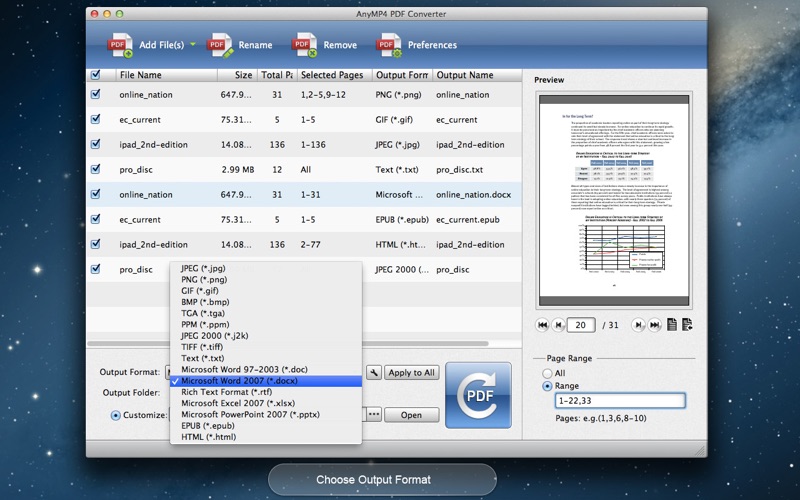This screenshot has width=800, height=500.
Task: Select Microsoft Word 2007 (*.docx) option
Action: click(266, 381)
